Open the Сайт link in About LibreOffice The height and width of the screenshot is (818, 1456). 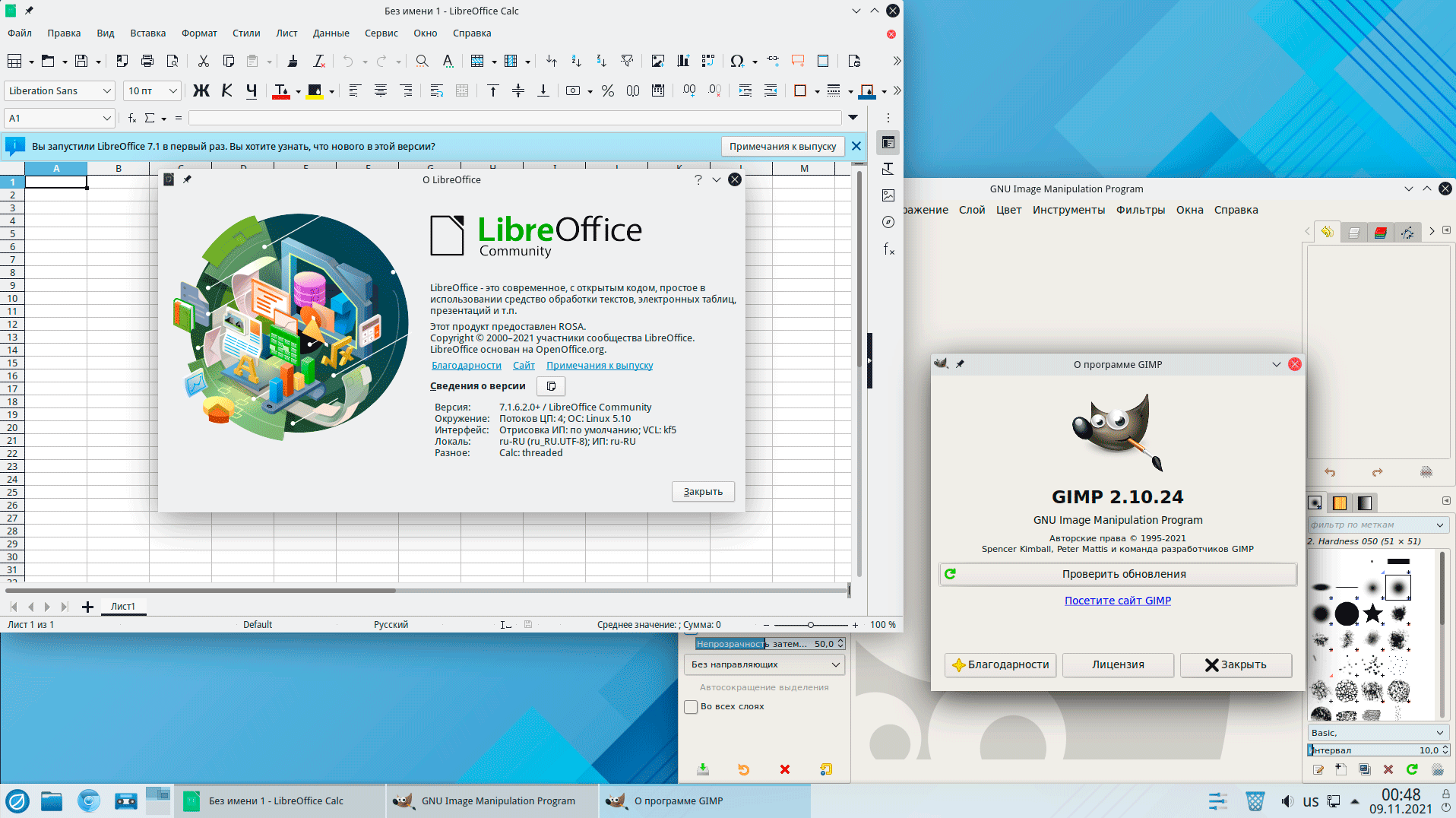[x=524, y=366]
